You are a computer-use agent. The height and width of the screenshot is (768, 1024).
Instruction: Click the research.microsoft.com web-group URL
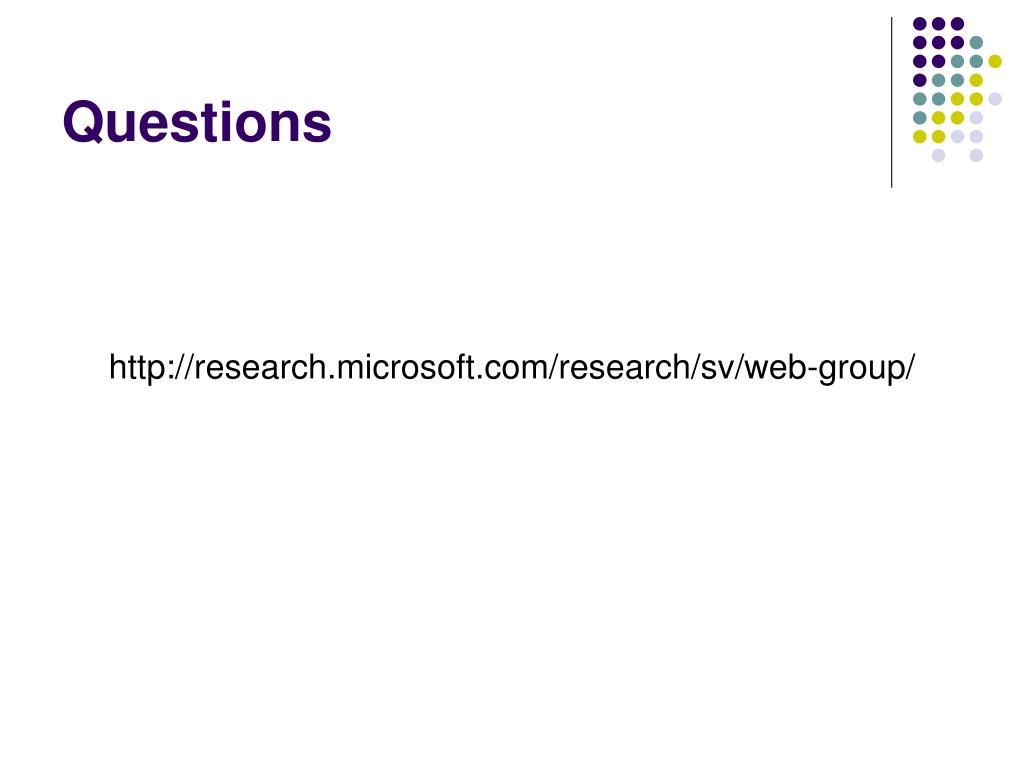point(512,367)
